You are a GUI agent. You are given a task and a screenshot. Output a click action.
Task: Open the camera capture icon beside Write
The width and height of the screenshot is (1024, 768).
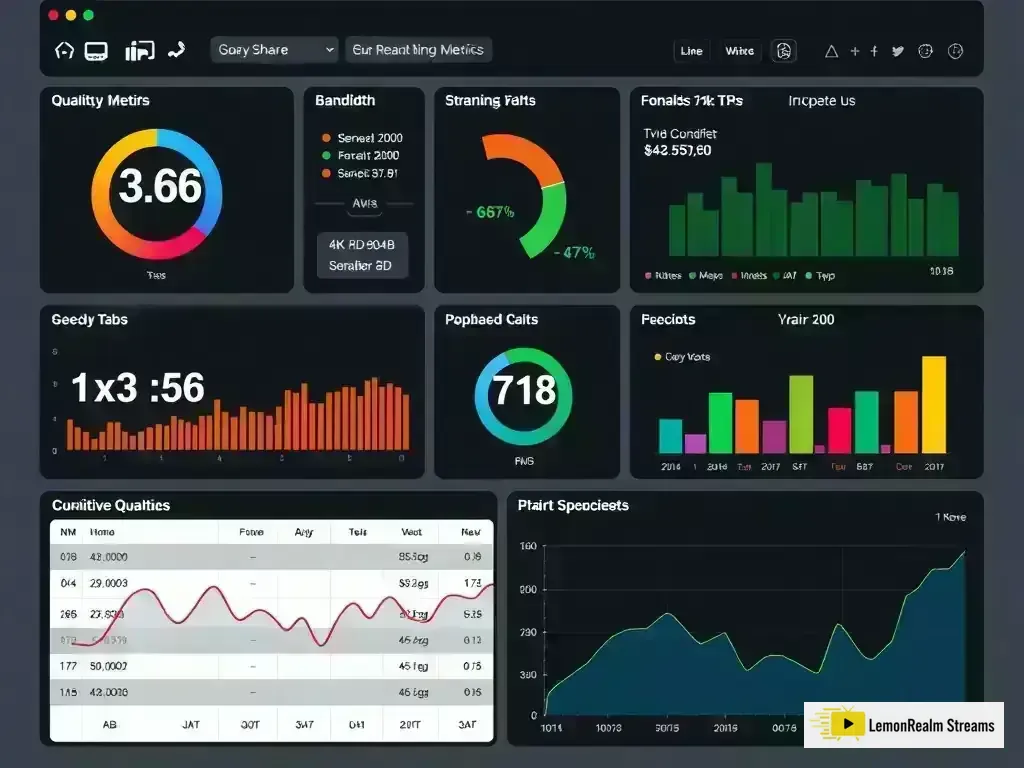(784, 50)
